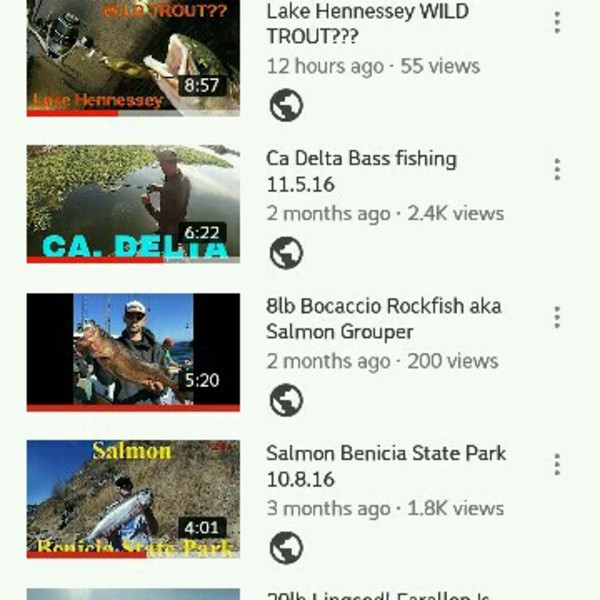Open 'Salmon Benicia State Park 10.8.16' title
The image size is (600, 600).
pyautogui.click(x=386, y=466)
